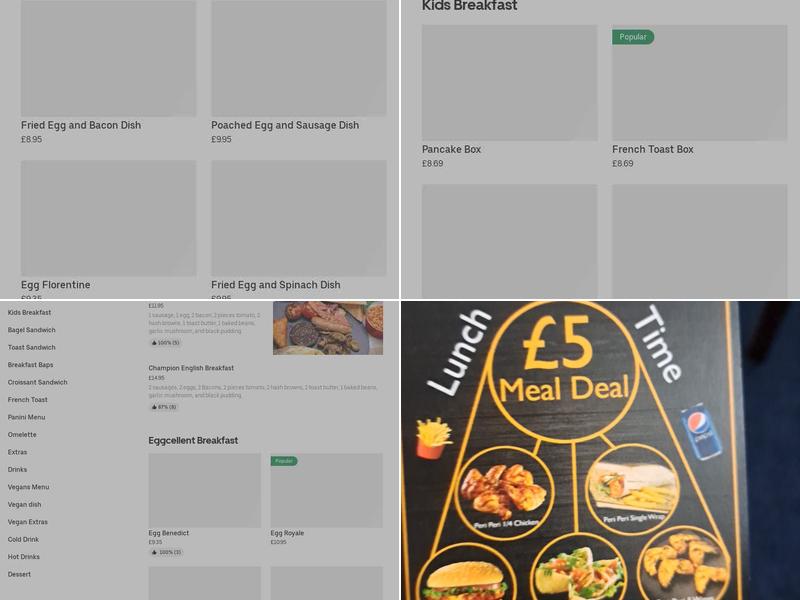Select the Vegans Menu category
This screenshot has height=600, width=800.
tap(29, 487)
